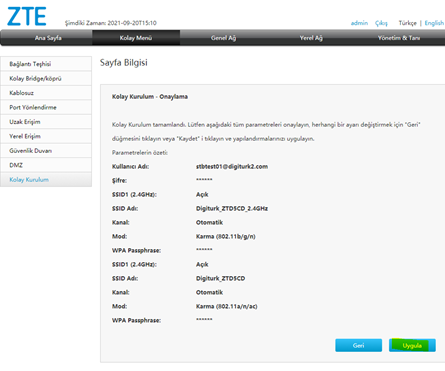
Task: Switch the language to English
Action: tap(434, 23)
